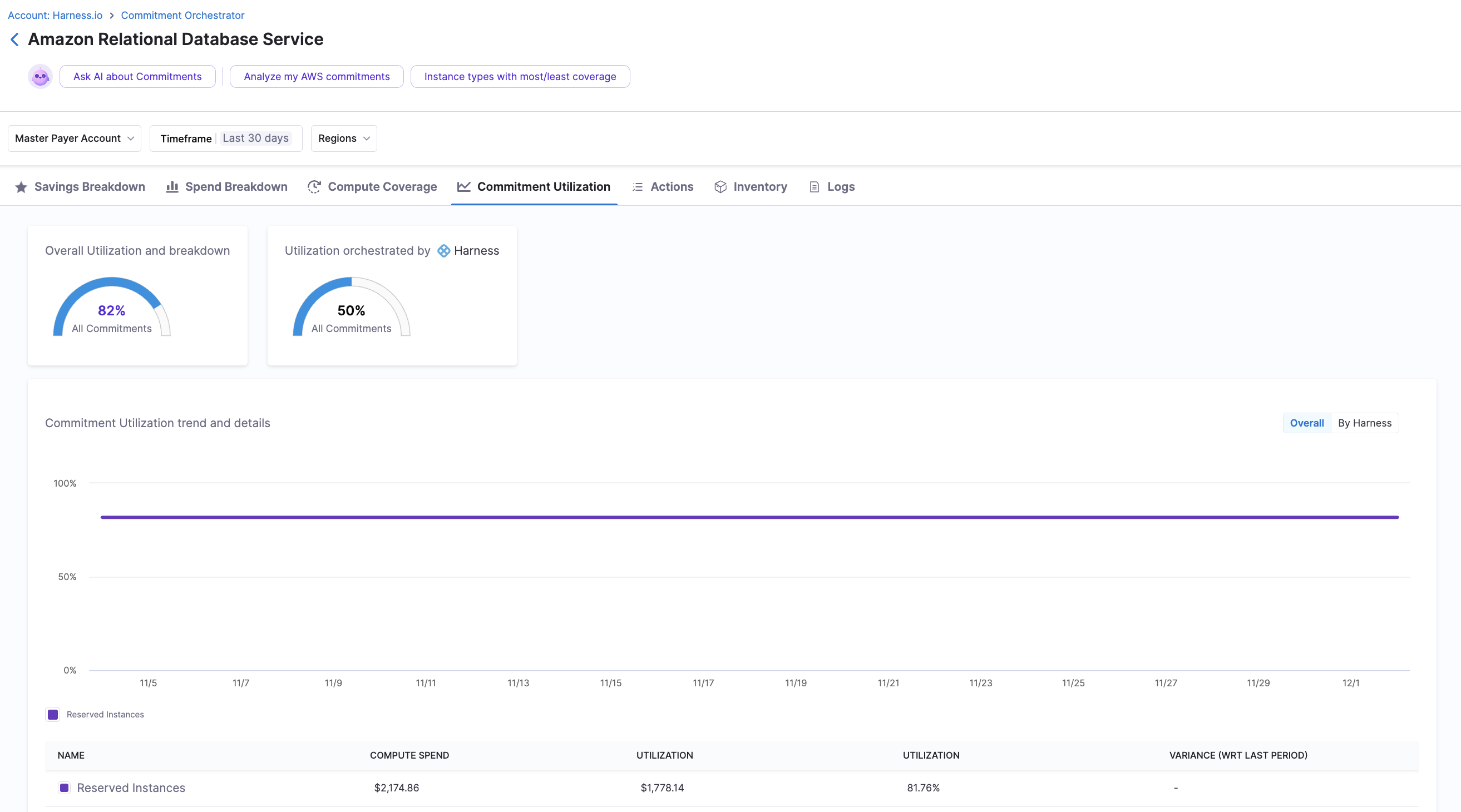Switch the trend chart to By Harness

coord(1364,423)
